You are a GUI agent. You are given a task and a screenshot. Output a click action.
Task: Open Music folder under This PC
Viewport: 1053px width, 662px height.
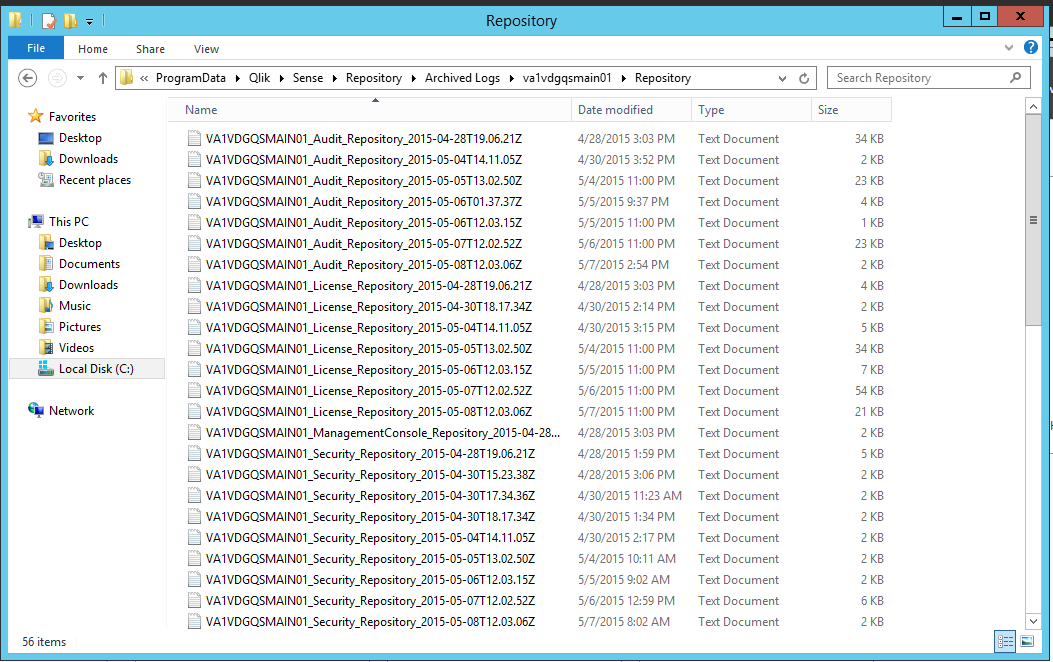point(75,305)
